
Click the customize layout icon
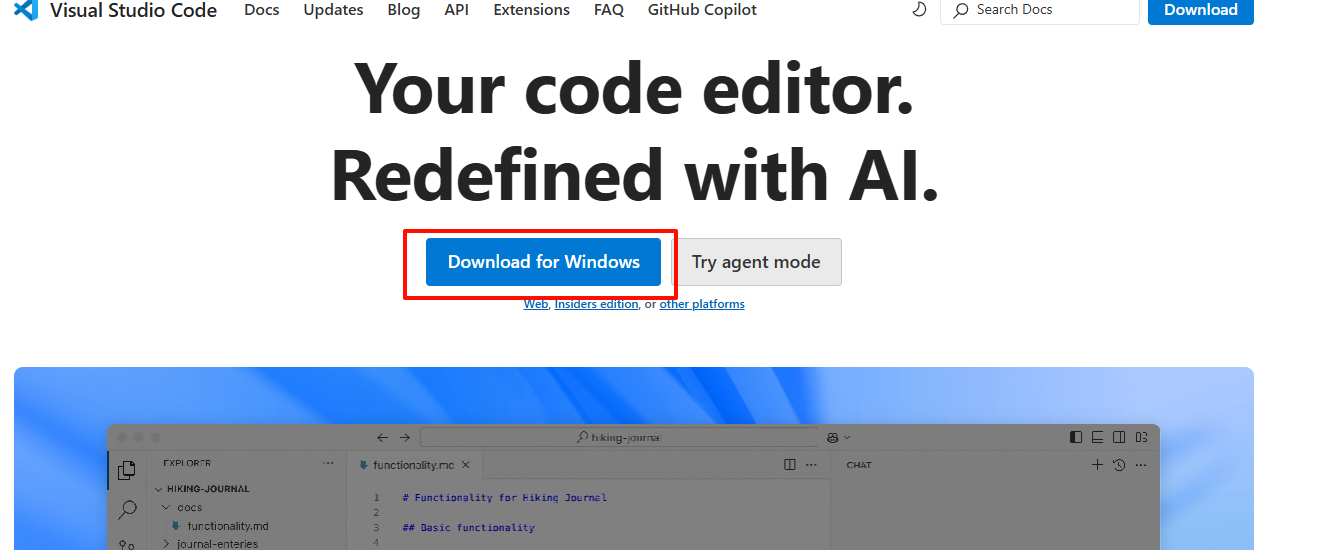[1141, 437]
